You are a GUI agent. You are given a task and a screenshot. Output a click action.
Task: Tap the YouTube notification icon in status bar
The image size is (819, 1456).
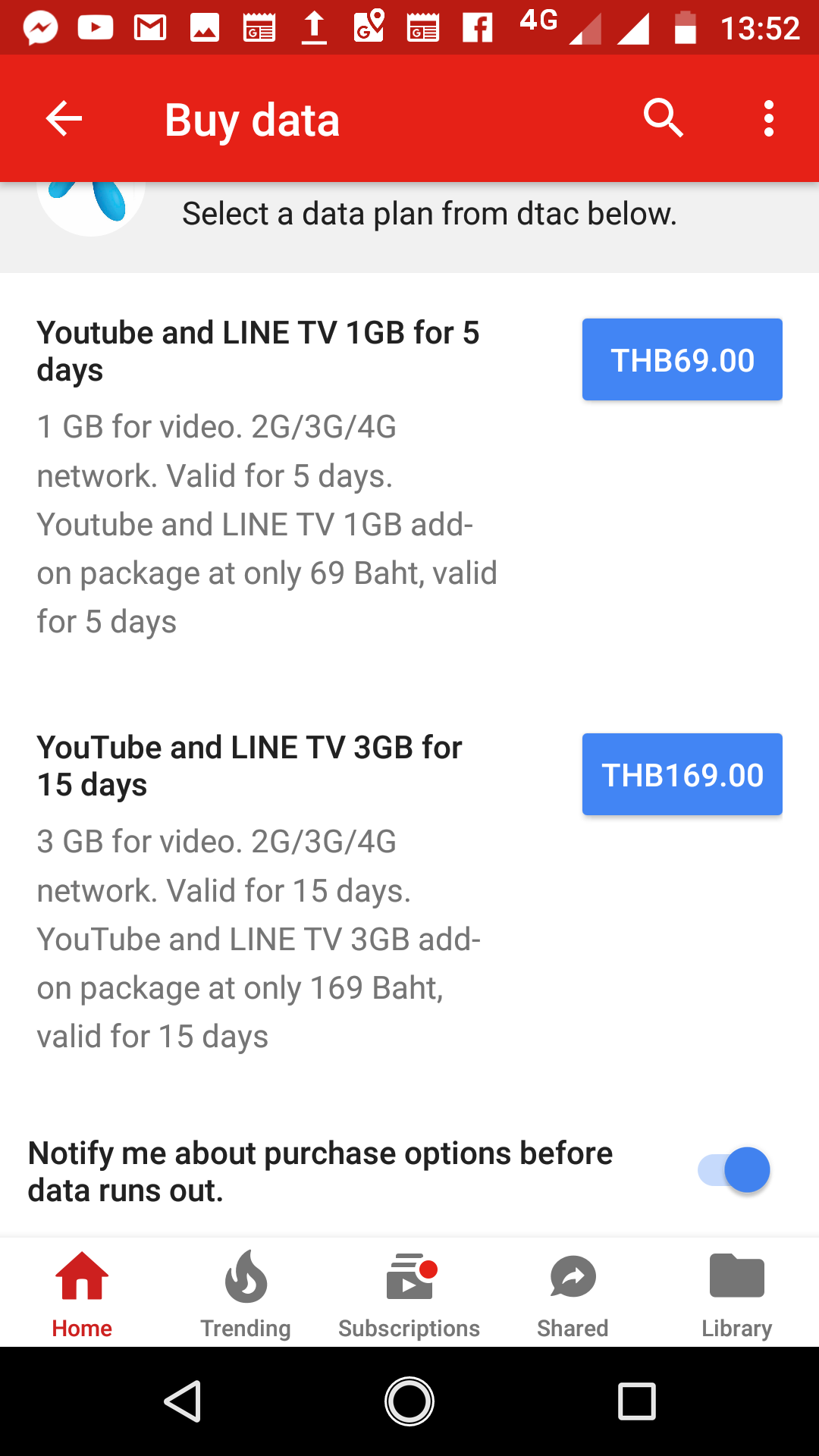(x=96, y=29)
